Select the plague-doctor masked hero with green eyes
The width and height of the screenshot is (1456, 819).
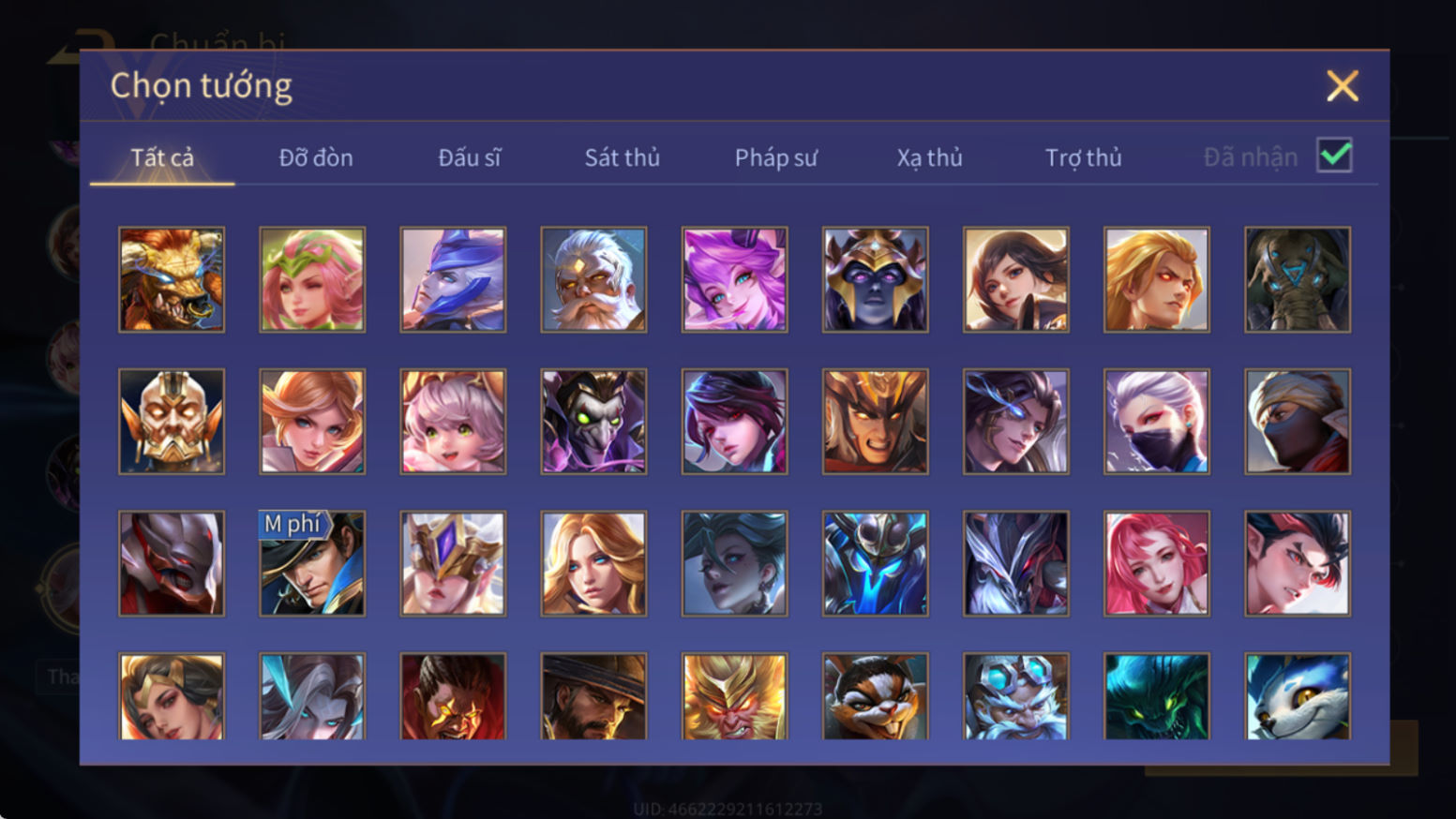(593, 421)
